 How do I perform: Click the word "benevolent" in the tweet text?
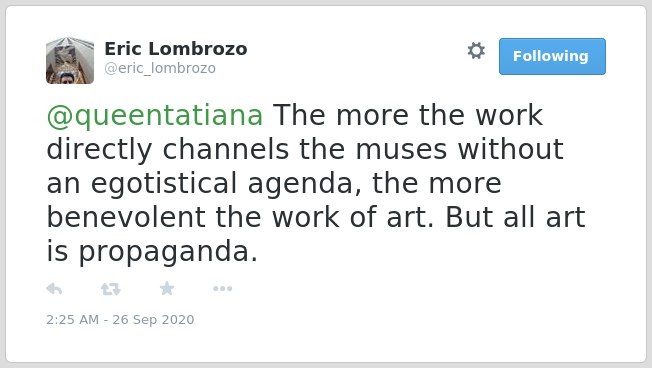click(x=126, y=217)
